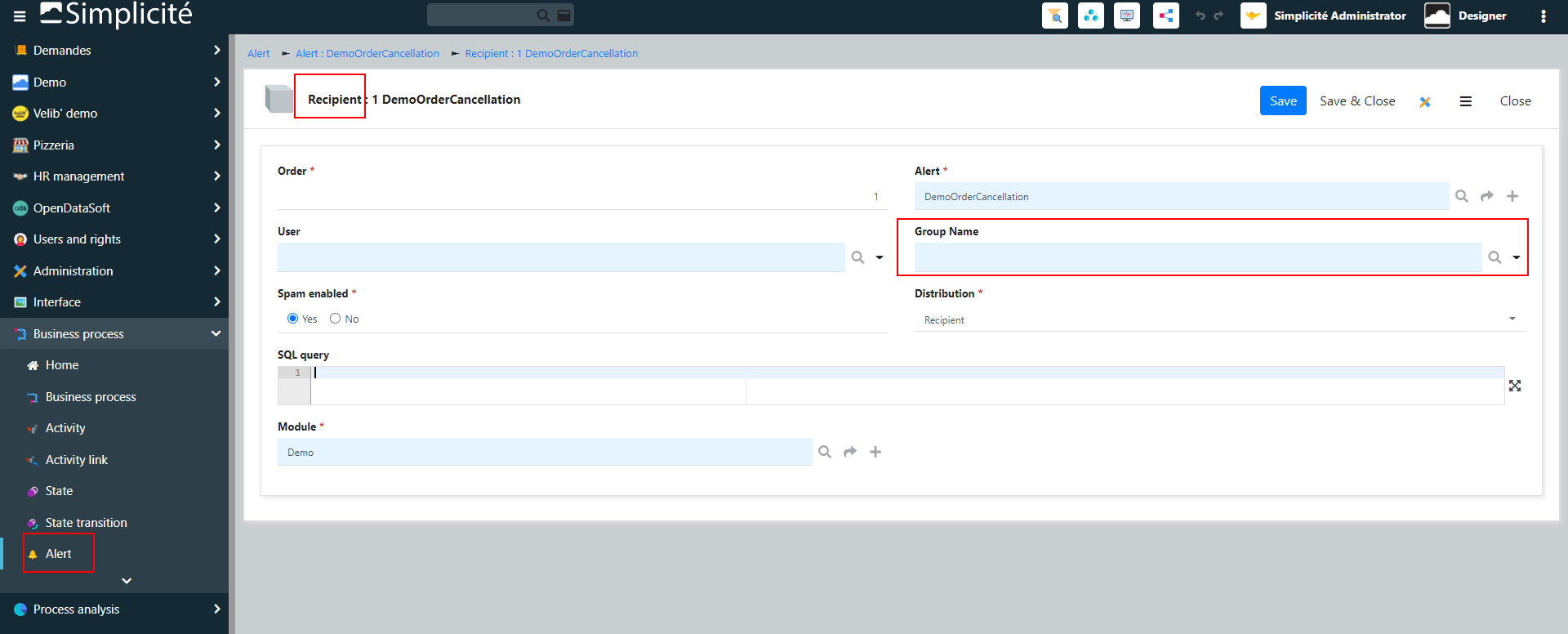Image resolution: width=1568 pixels, height=634 pixels.
Task: Open the Users and rights menu
Action: [x=114, y=239]
